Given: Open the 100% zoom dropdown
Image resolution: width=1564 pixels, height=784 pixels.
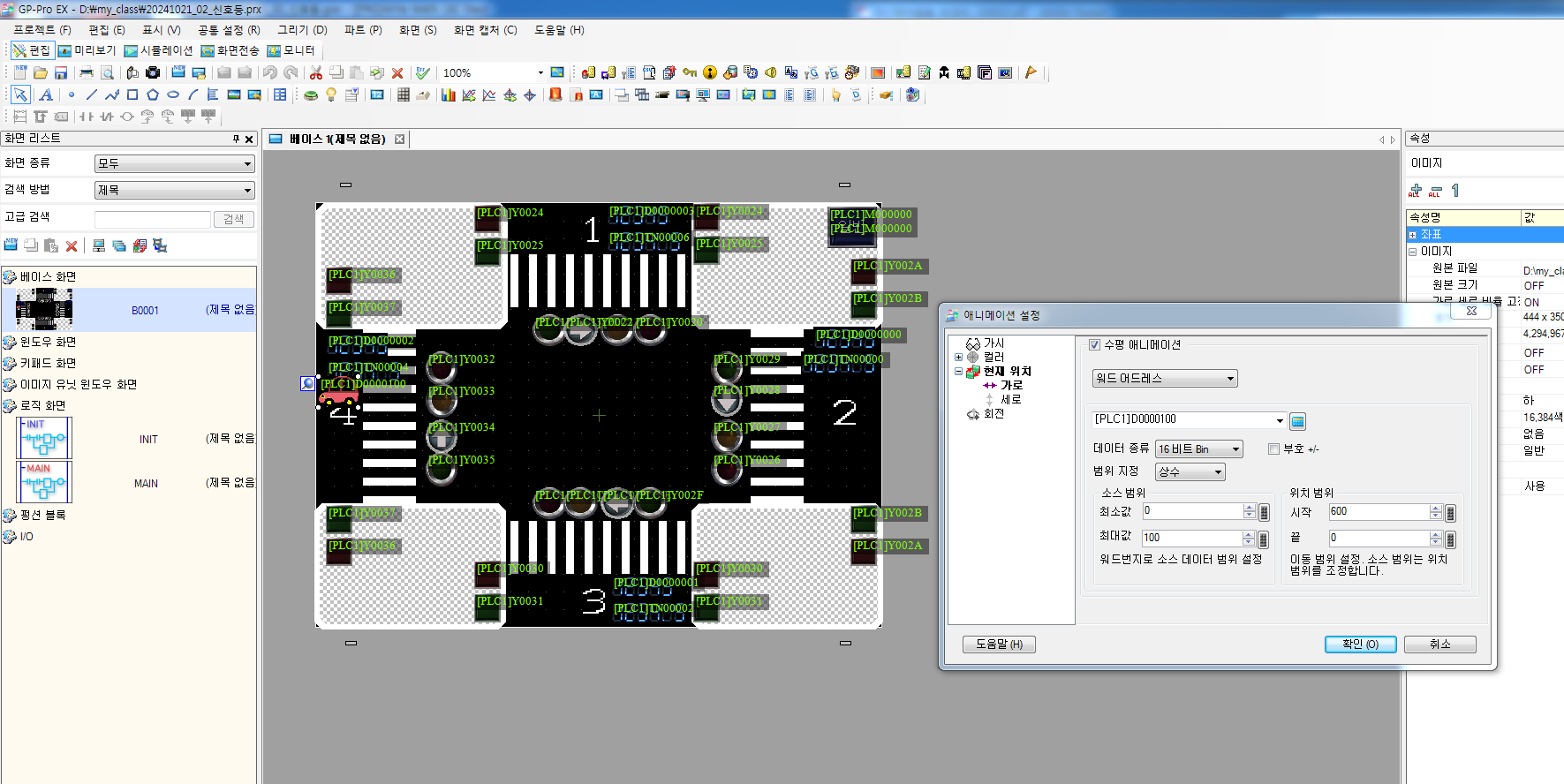Looking at the screenshot, I should 540,72.
